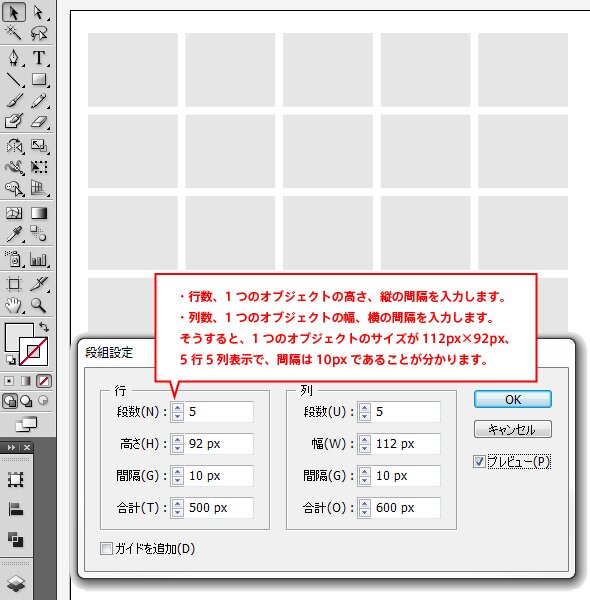Apply solid Color mode button
The image size is (590, 600).
click(x=9, y=381)
